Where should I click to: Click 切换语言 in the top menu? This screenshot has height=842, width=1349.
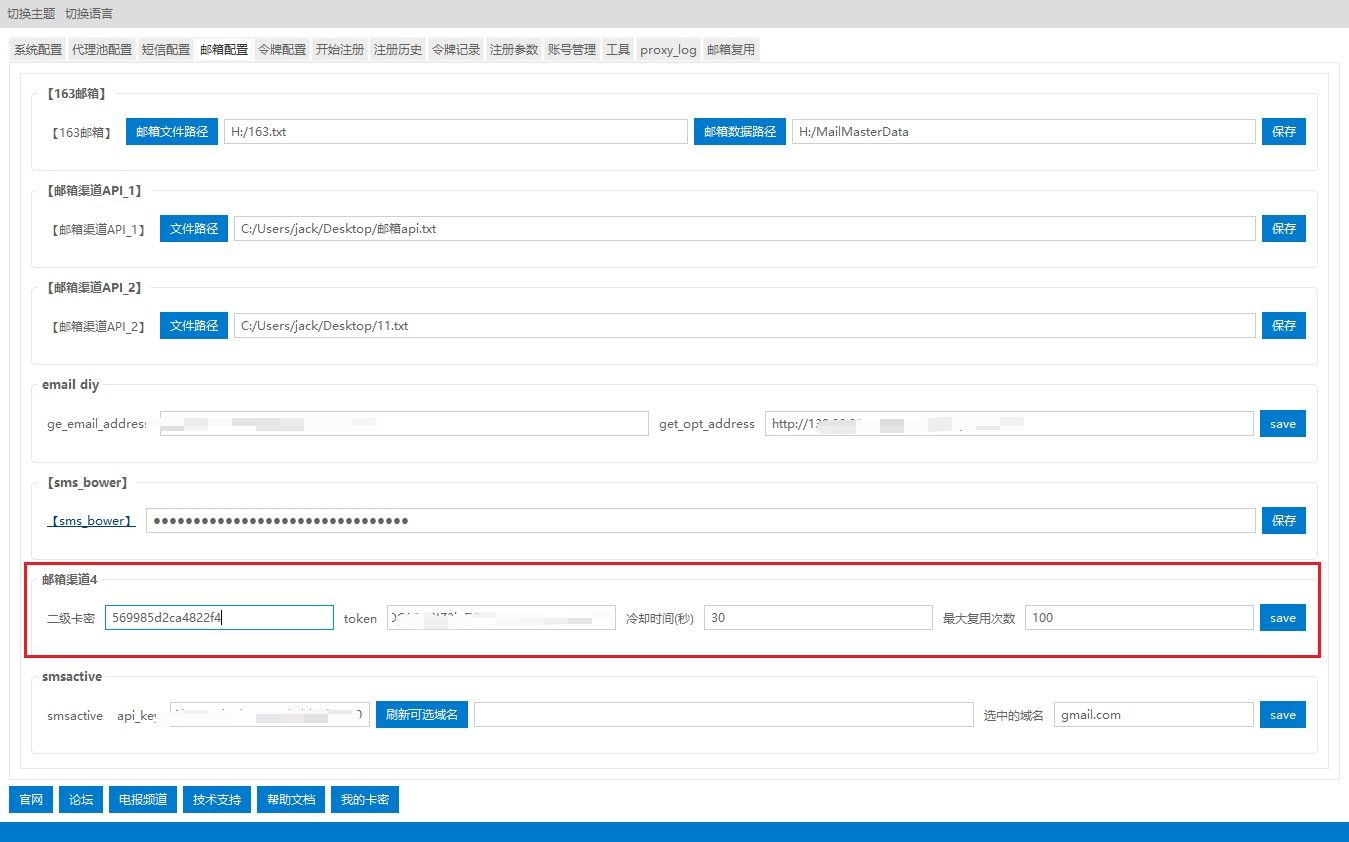pos(89,14)
